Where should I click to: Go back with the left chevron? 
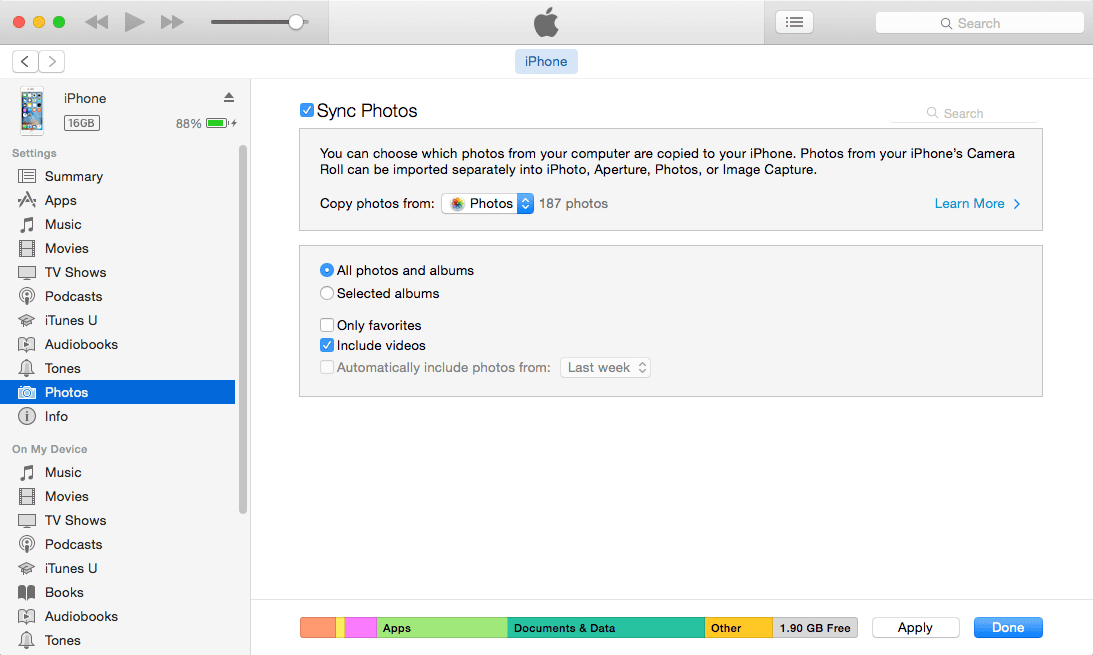pos(26,62)
